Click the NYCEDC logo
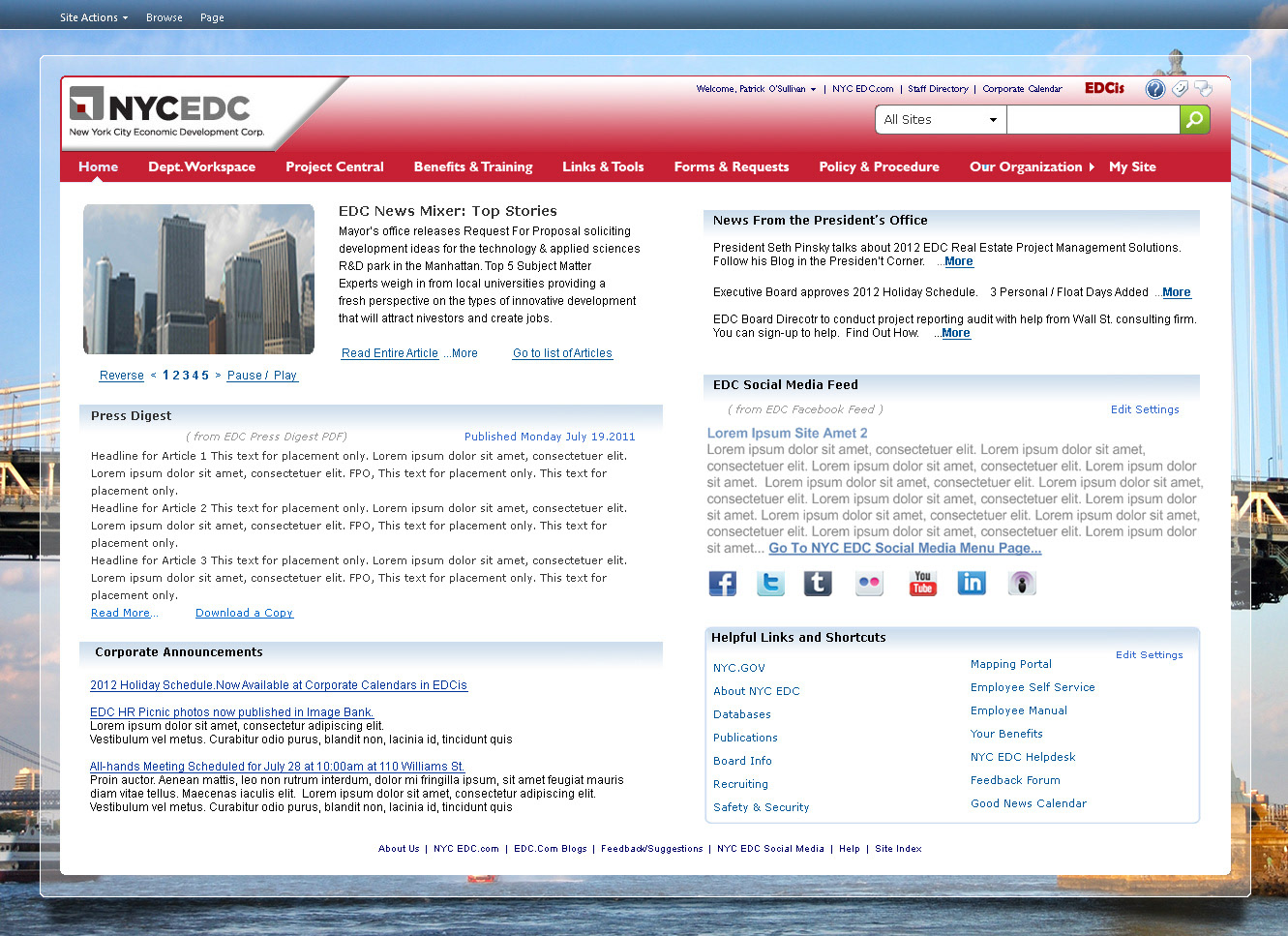 (x=166, y=112)
